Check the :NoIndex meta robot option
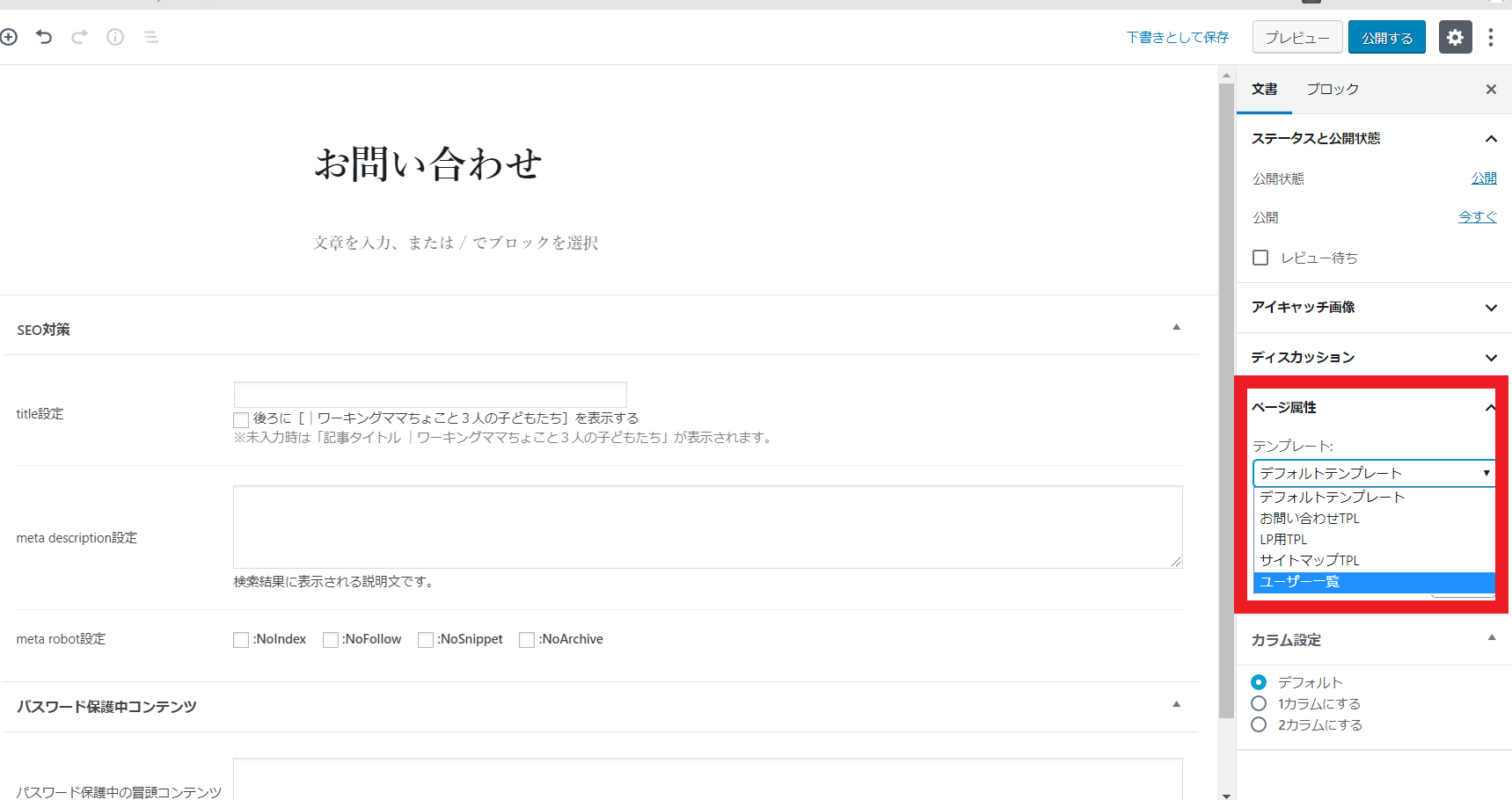 (241, 640)
